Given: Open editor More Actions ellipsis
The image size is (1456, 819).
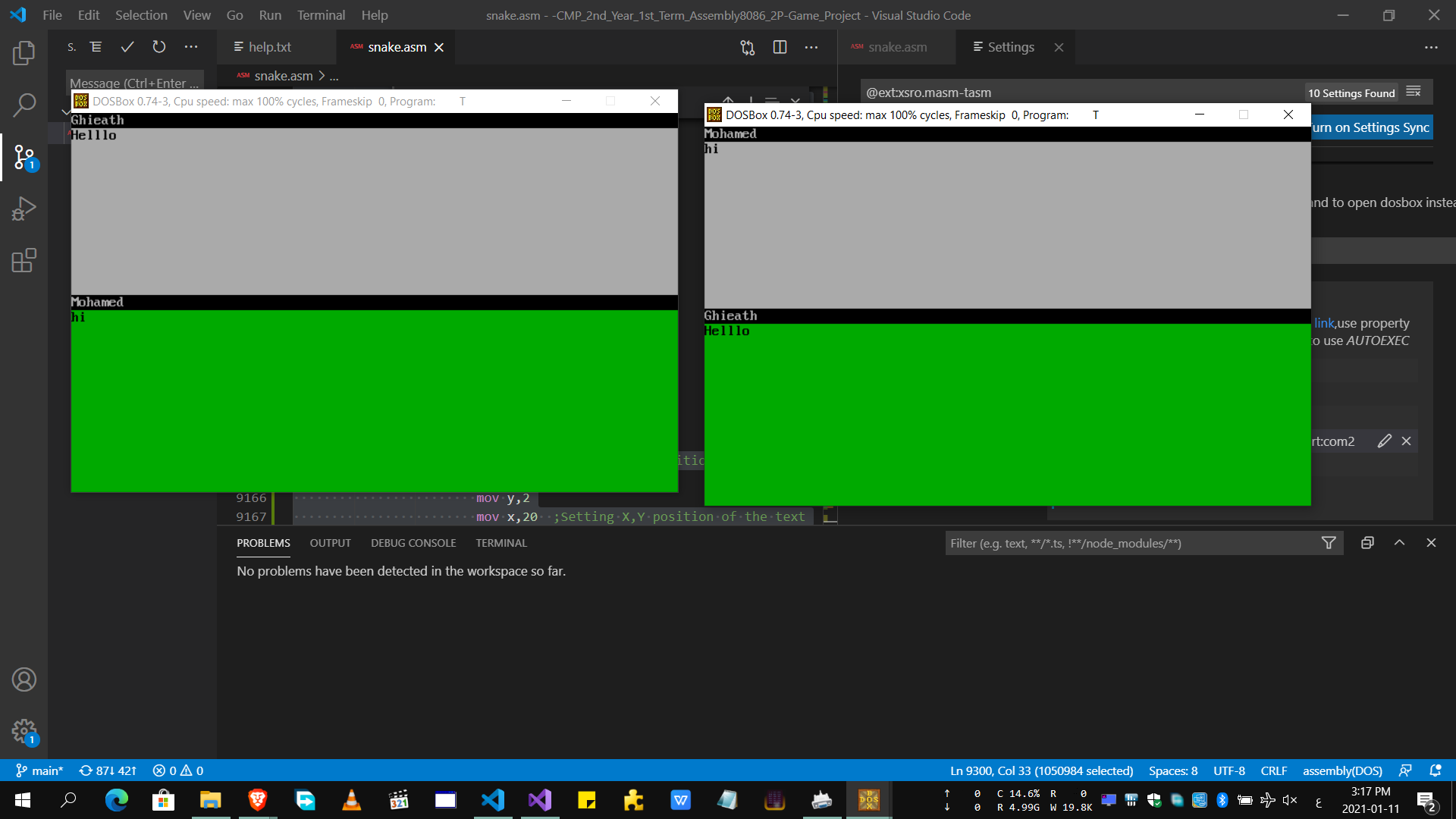Looking at the screenshot, I should pyautogui.click(x=811, y=47).
